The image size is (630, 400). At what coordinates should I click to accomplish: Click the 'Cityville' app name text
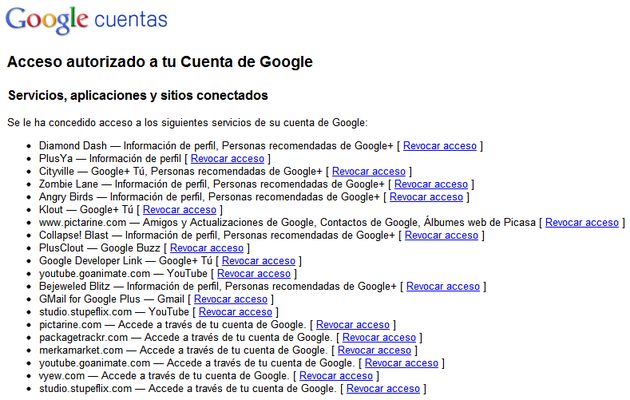click(x=57, y=171)
